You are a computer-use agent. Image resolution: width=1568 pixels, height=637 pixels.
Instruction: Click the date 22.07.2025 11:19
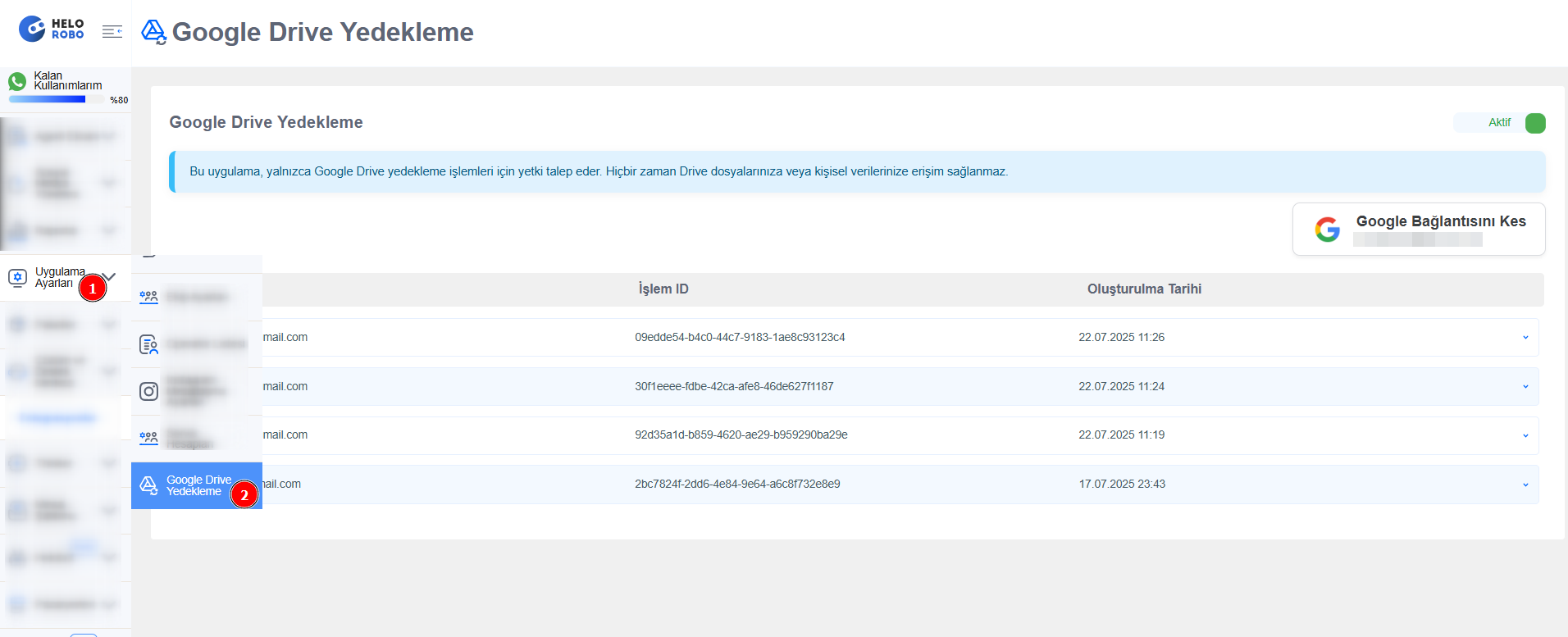click(x=1121, y=435)
